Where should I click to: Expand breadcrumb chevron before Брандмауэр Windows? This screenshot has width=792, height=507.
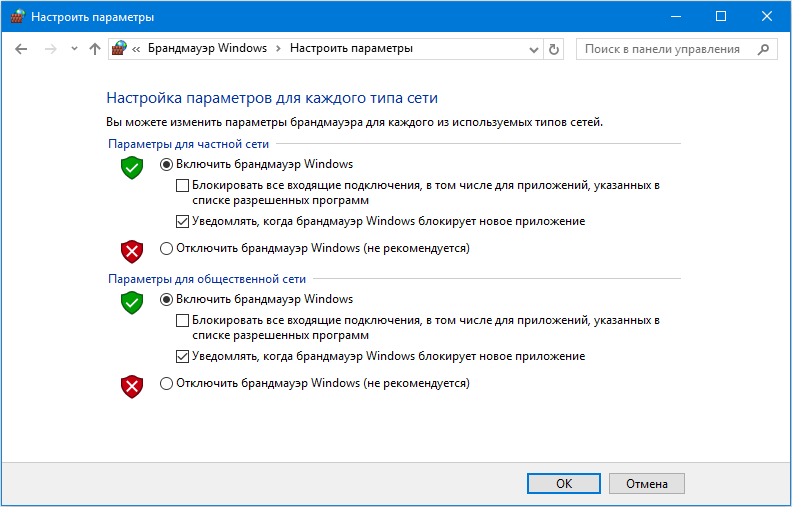(x=137, y=48)
